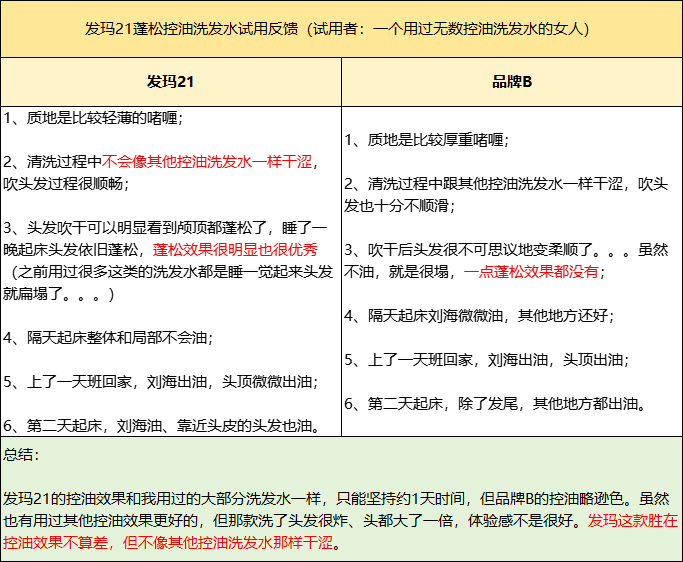The height and width of the screenshot is (562, 683).
Task: Click line '6、第二天起床,刘海油、靠近头皮的头发也油。'
Action: pyautogui.click(x=162, y=426)
